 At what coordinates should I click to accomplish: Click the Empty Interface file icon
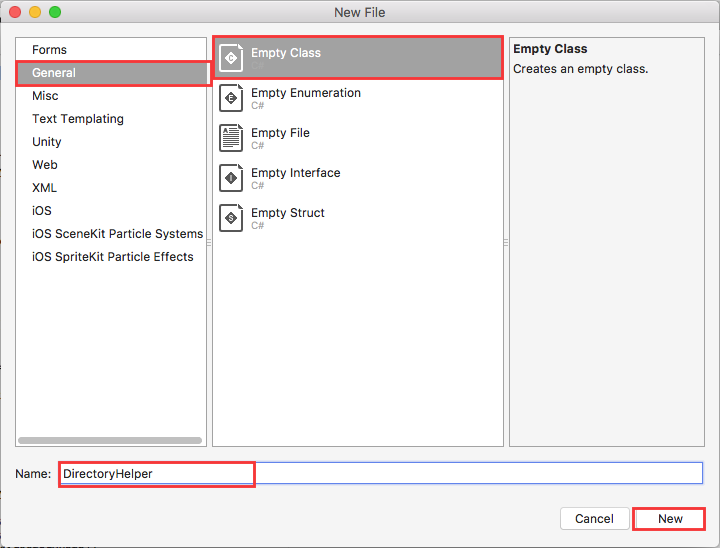[x=231, y=178]
